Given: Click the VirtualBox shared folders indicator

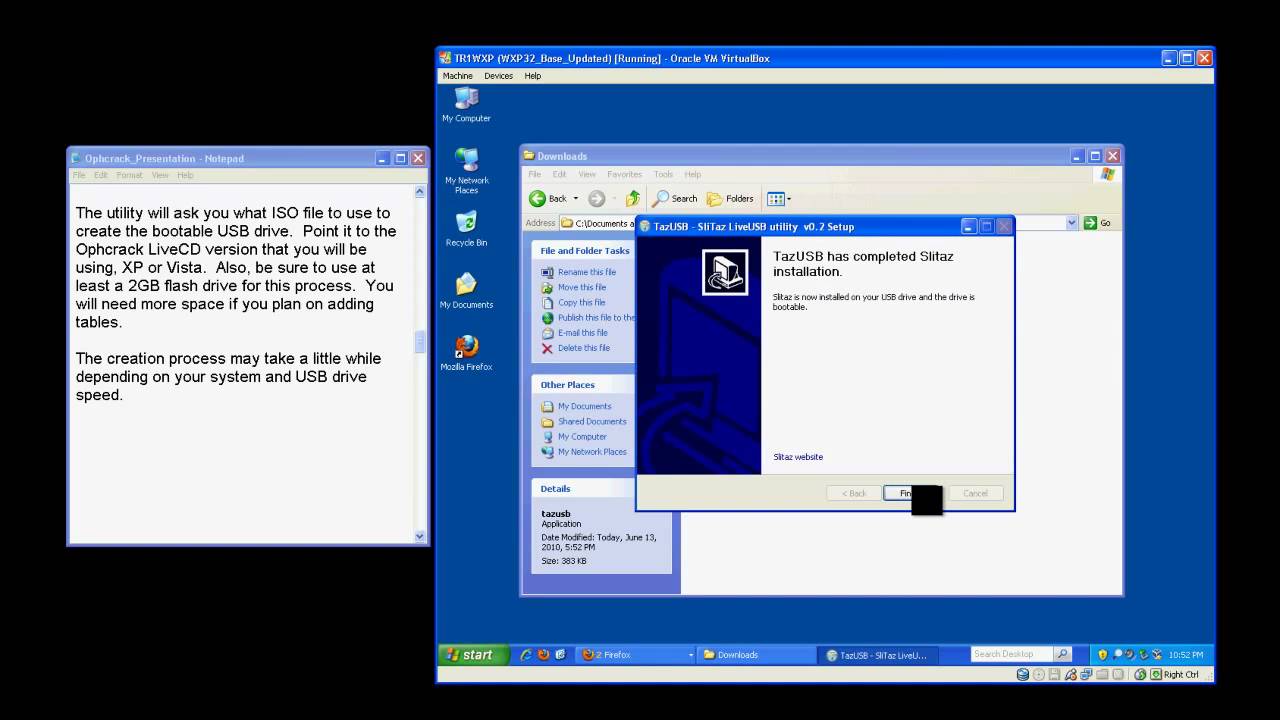Looking at the screenshot, I should [x=1103, y=674].
